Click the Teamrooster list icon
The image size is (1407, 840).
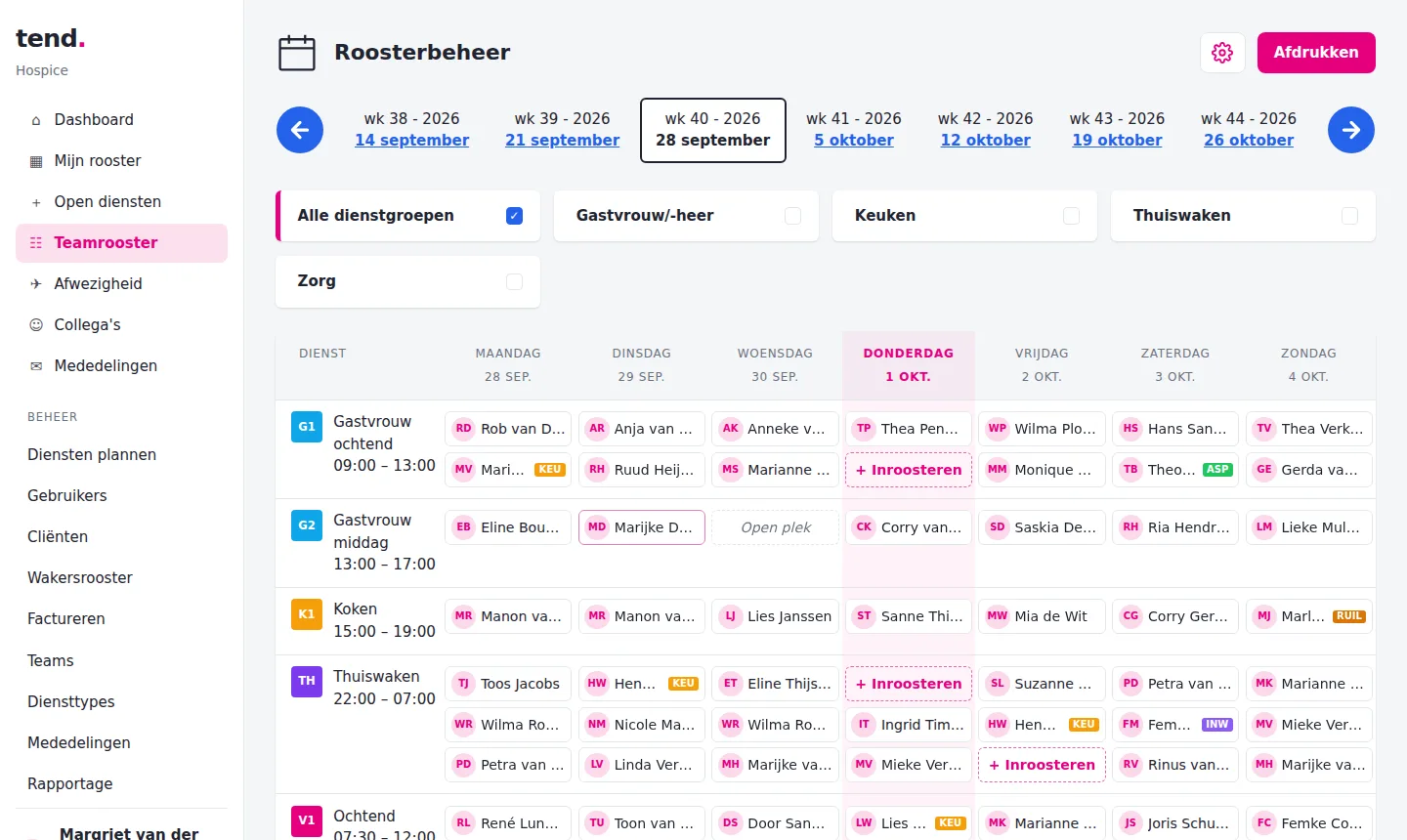[x=36, y=243]
